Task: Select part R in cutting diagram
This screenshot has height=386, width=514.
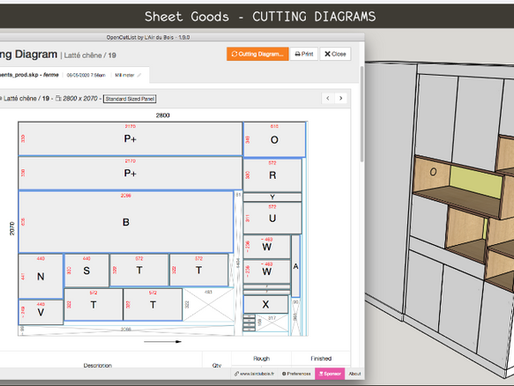Action: click(x=272, y=175)
